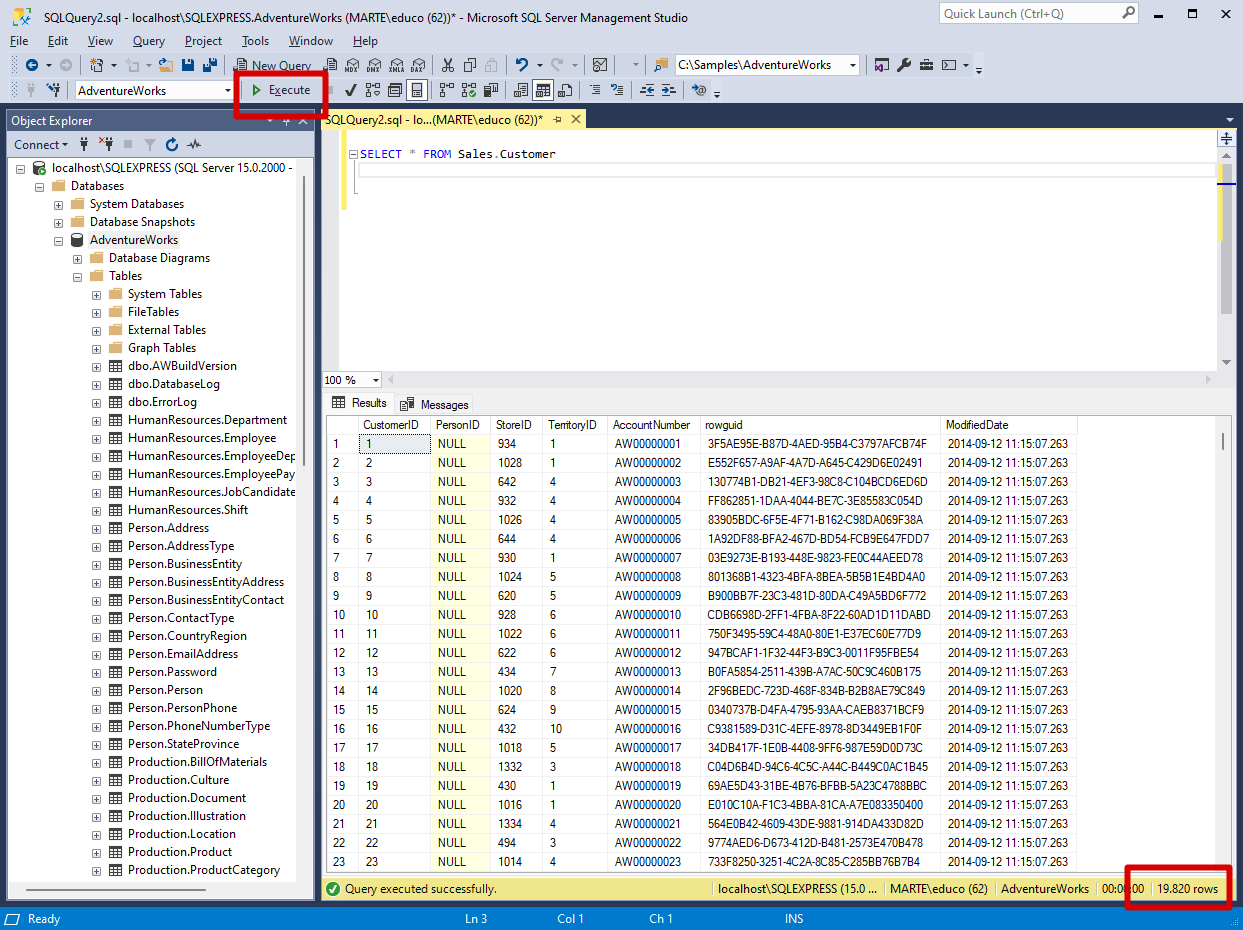Collapse the AdventureWorks database node
This screenshot has width=1243, height=930.
(59, 240)
